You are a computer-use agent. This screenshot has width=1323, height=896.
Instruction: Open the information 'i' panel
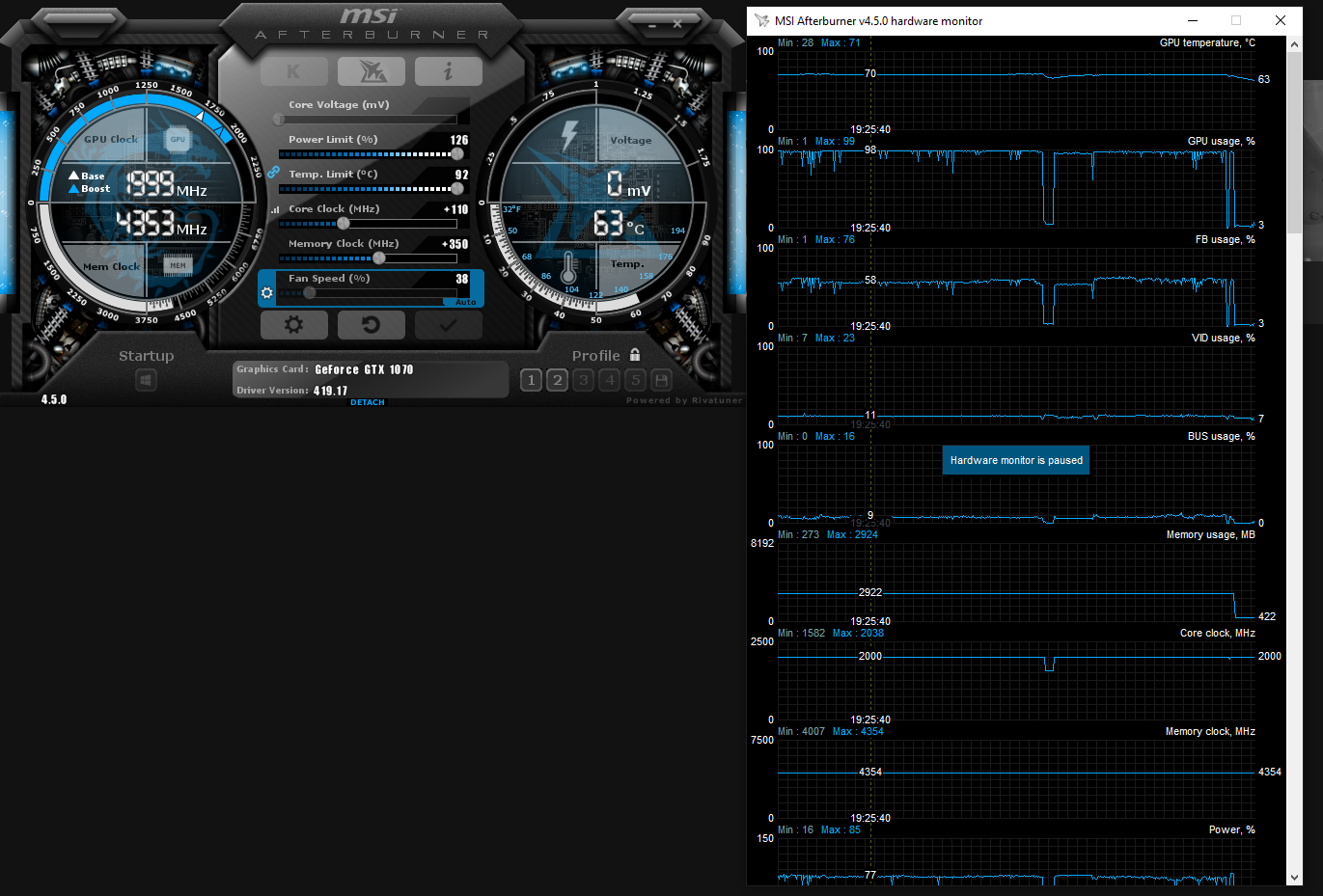tap(448, 71)
